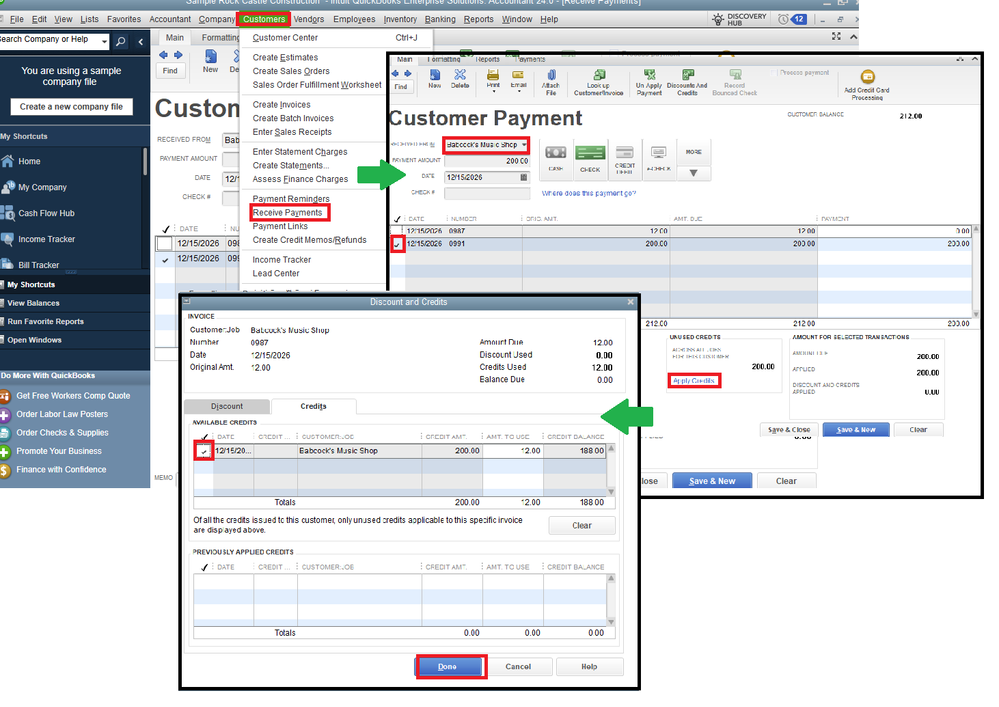This screenshot has width=999, height=707.
Task: Click Record Bounced Check icon
Action: [735, 83]
